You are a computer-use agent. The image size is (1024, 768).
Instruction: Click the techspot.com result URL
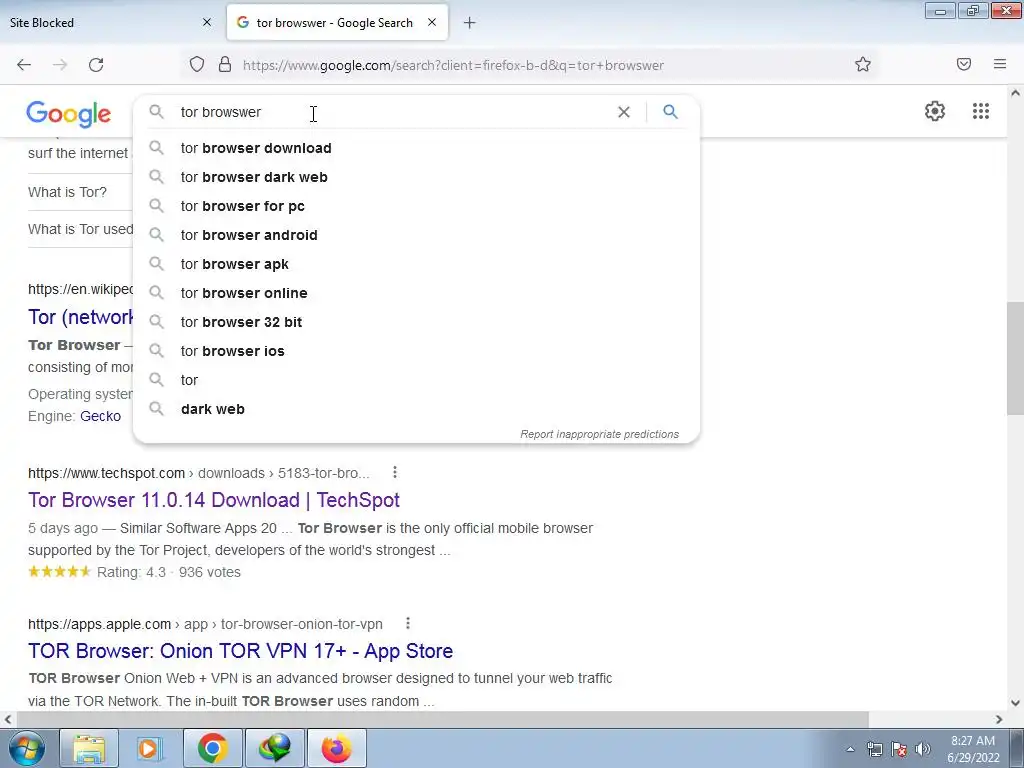(199, 473)
